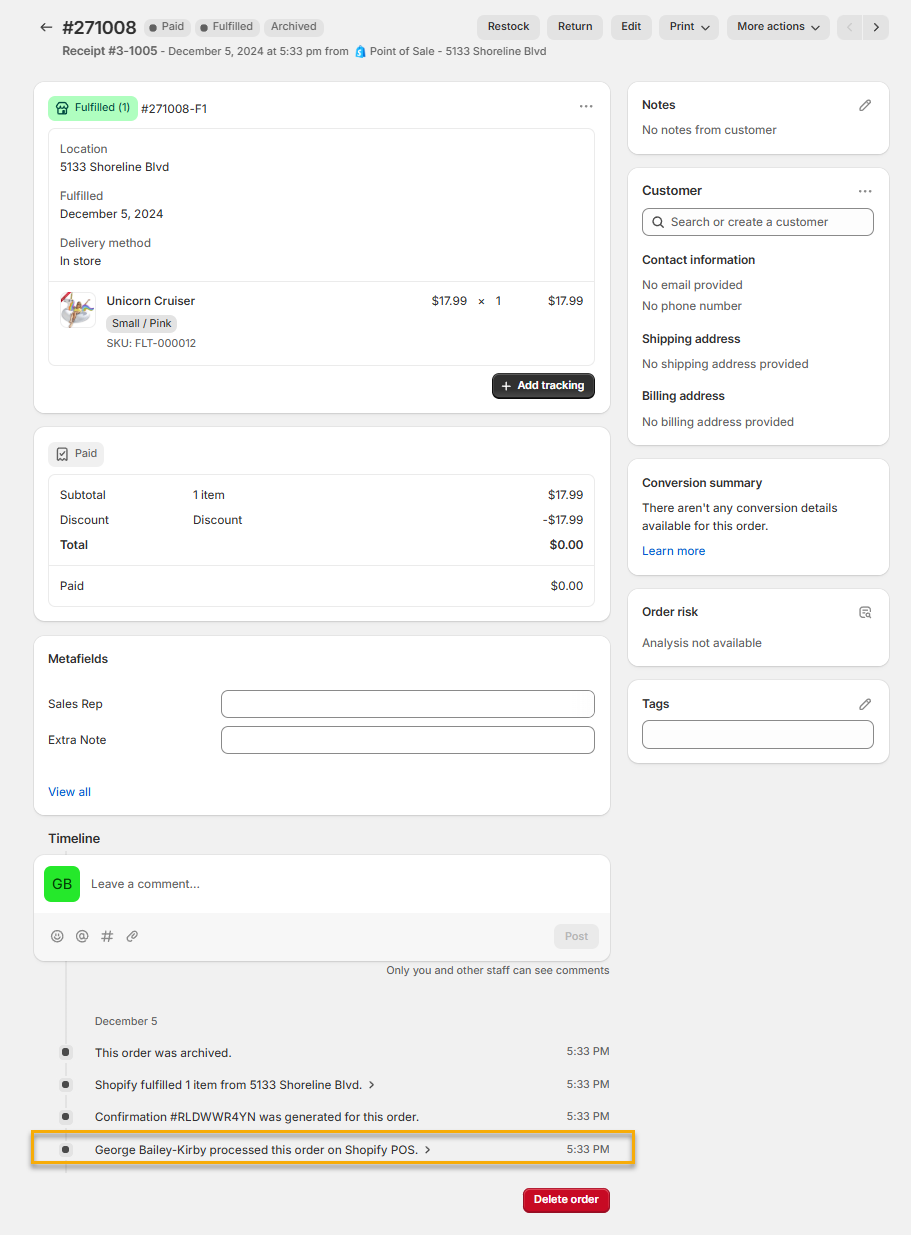Screen dimensions: 911x1235
Task: Expand the More actions dropdown
Action: (778, 27)
